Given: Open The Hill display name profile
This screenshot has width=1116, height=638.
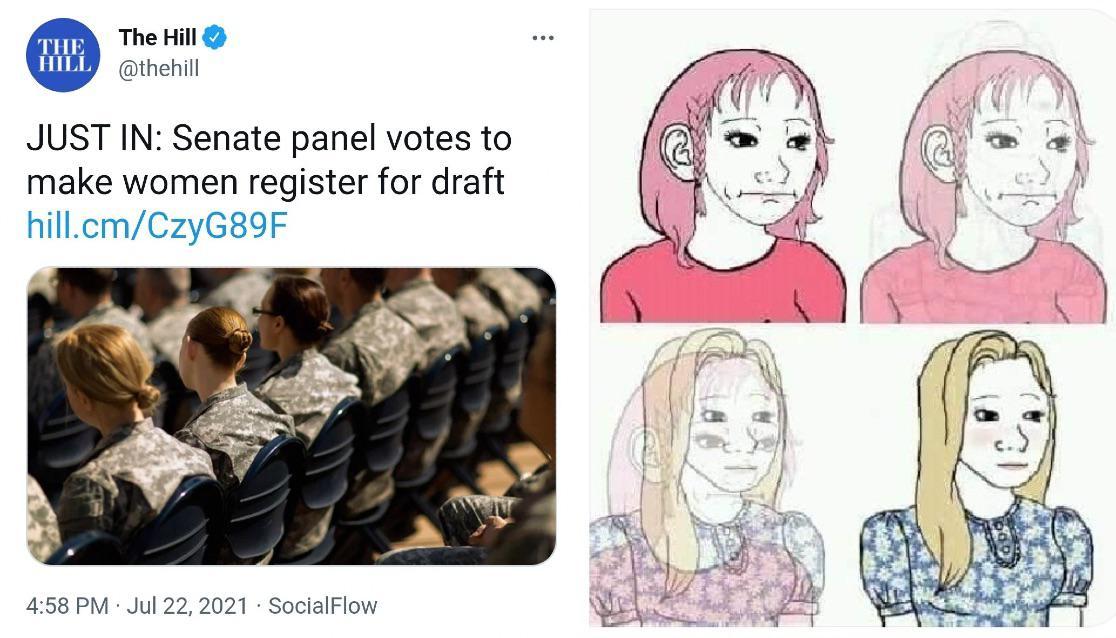Looking at the screenshot, I should pos(157,38).
